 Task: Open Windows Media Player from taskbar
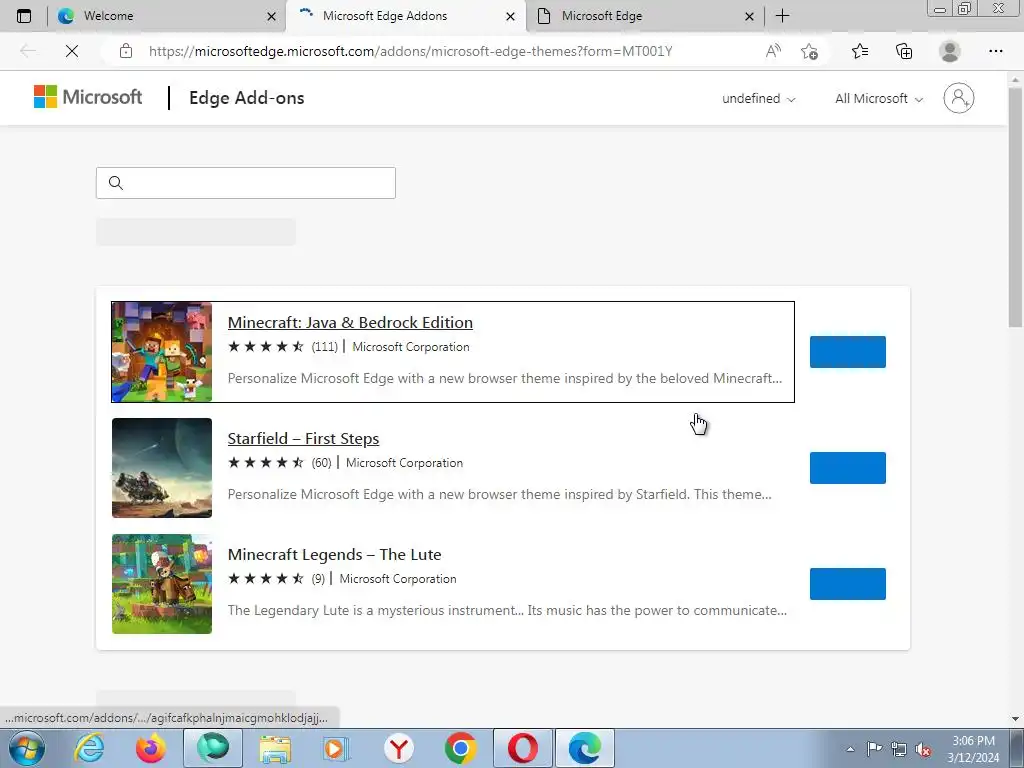pos(336,749)
